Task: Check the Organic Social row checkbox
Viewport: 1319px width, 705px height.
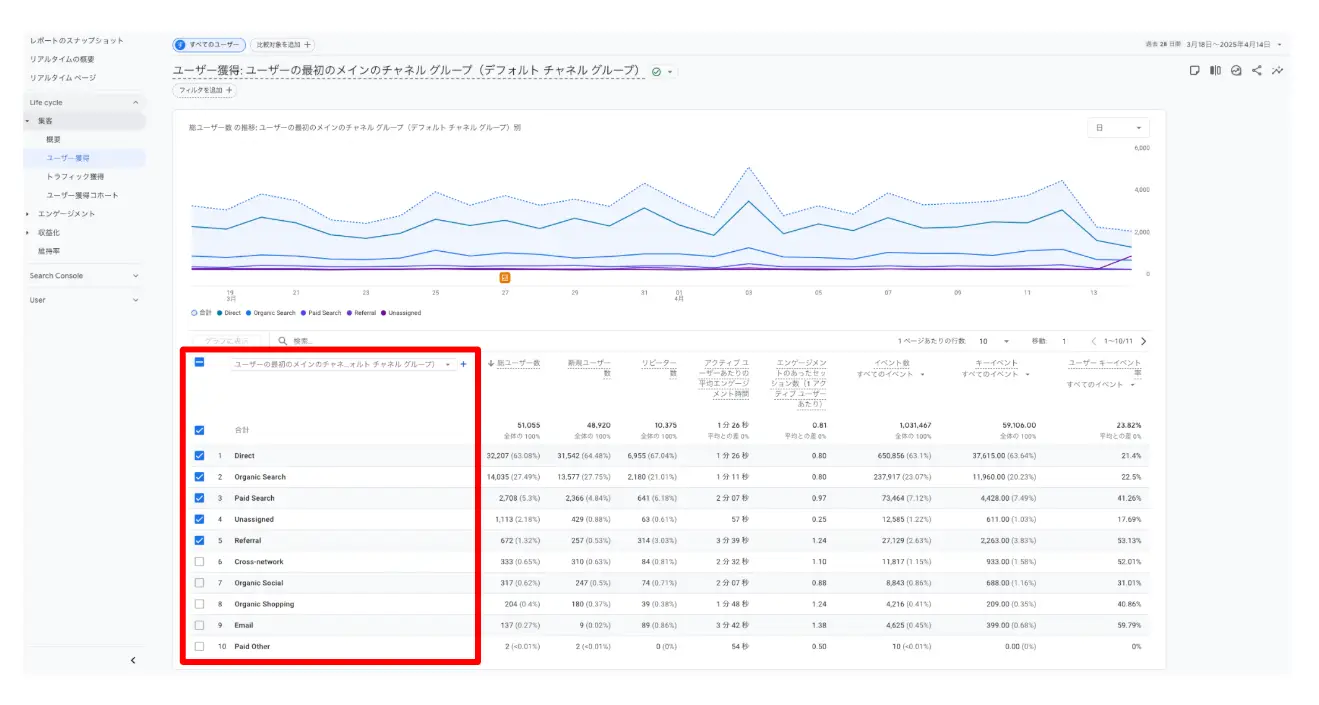Action: (199, 583)
